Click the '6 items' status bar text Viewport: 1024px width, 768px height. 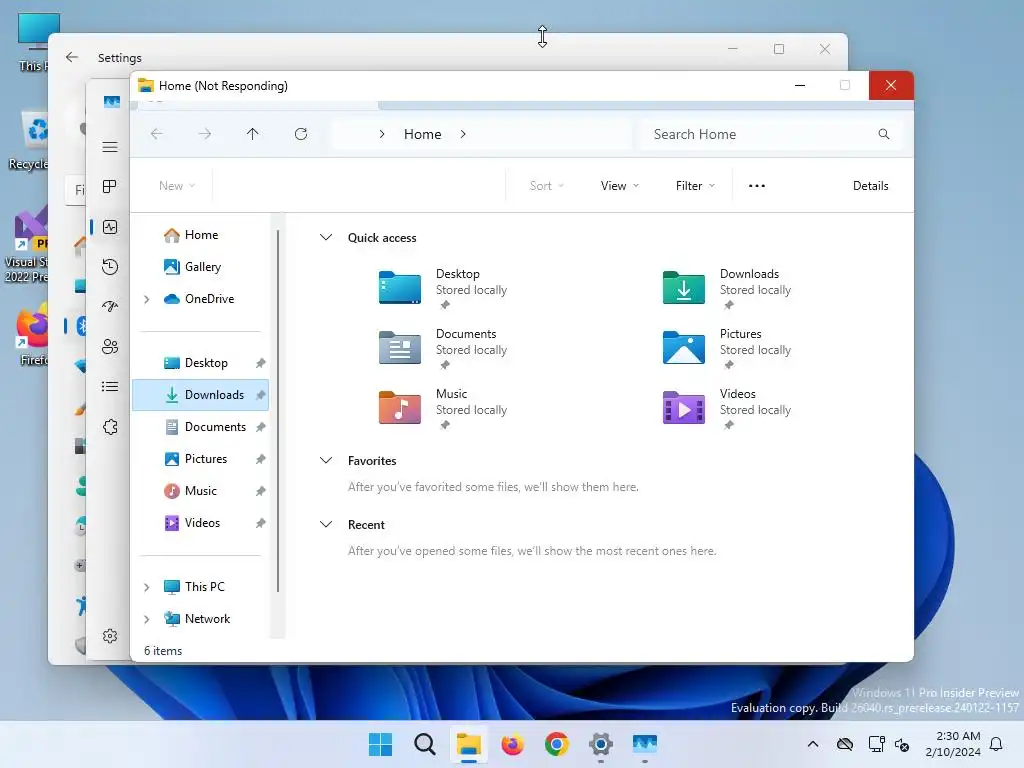(x=163, y=650)
